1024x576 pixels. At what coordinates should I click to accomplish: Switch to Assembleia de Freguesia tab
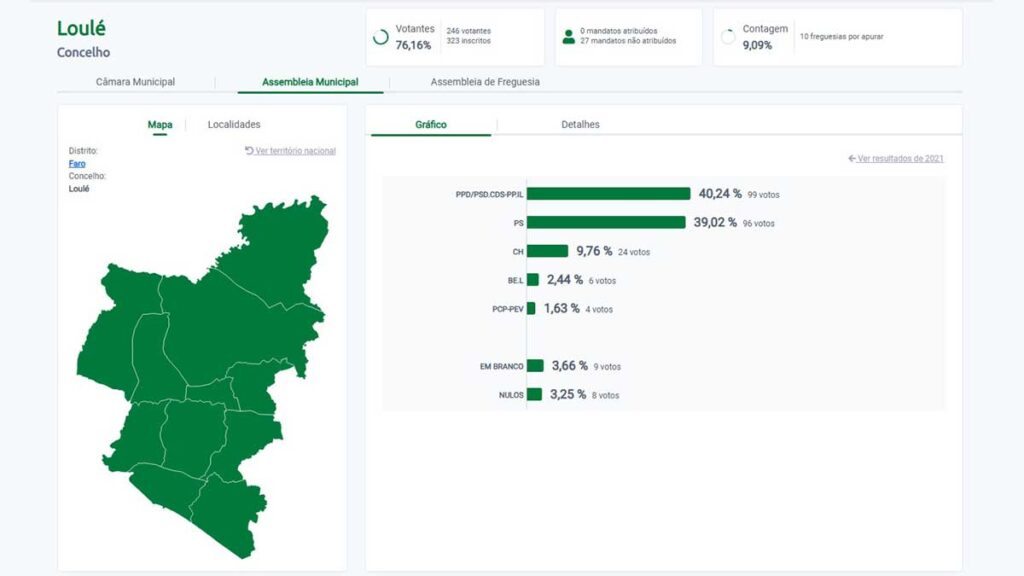click(x=485, y=82)
